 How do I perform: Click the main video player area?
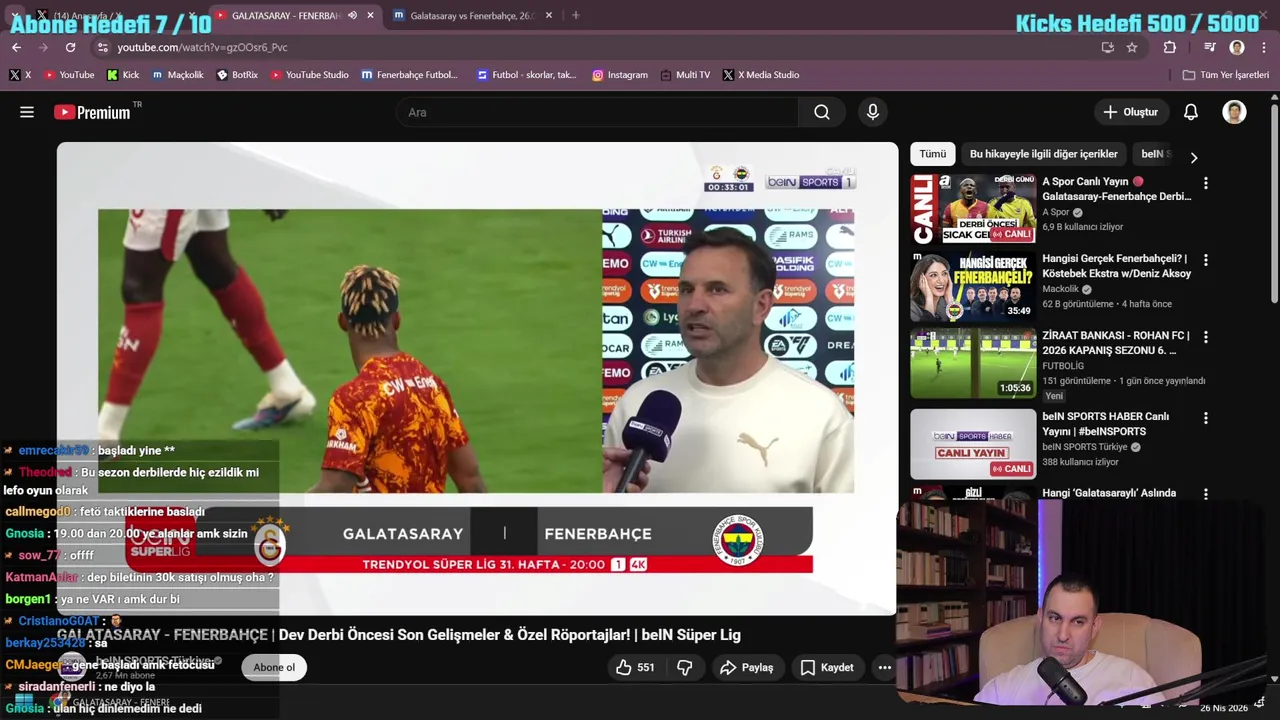[477, 378]
